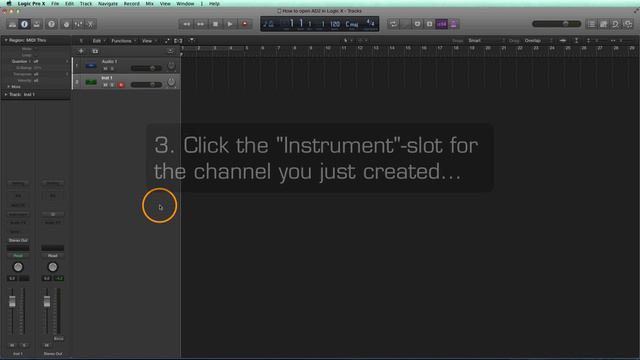Click the Inst 1 track pan knob

tap(171, 82)
